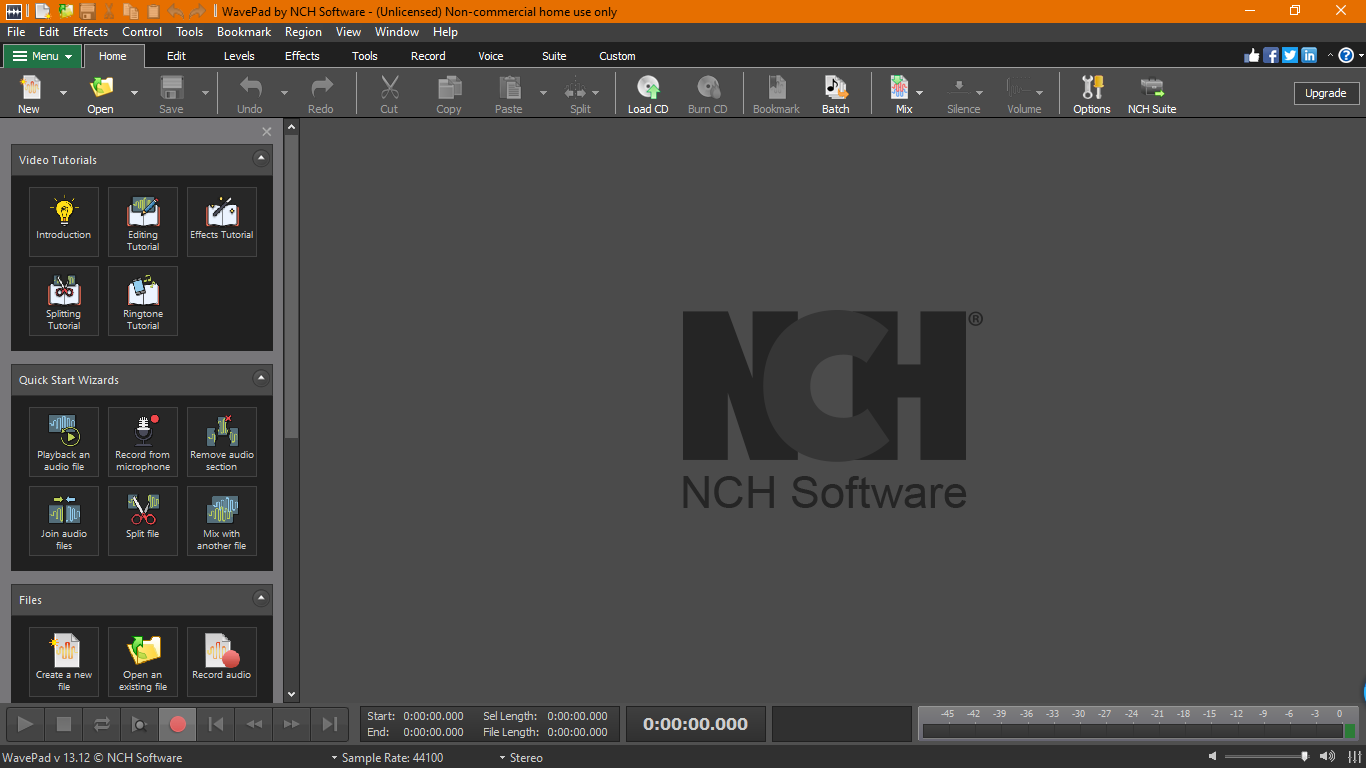Open the Bookmark menu
1366x768 pixels.
click(244, 32)
